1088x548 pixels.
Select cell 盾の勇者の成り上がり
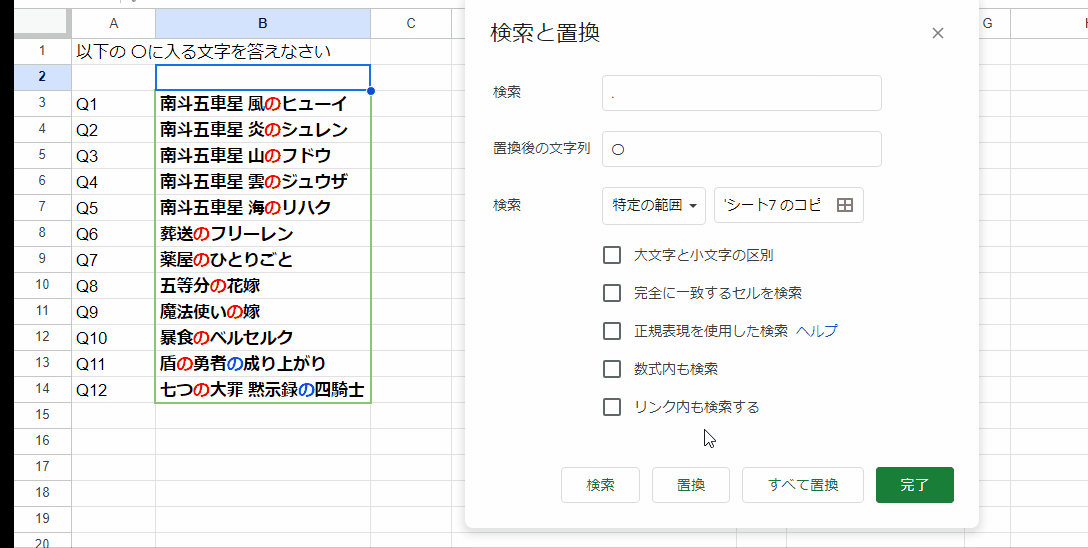263,363
